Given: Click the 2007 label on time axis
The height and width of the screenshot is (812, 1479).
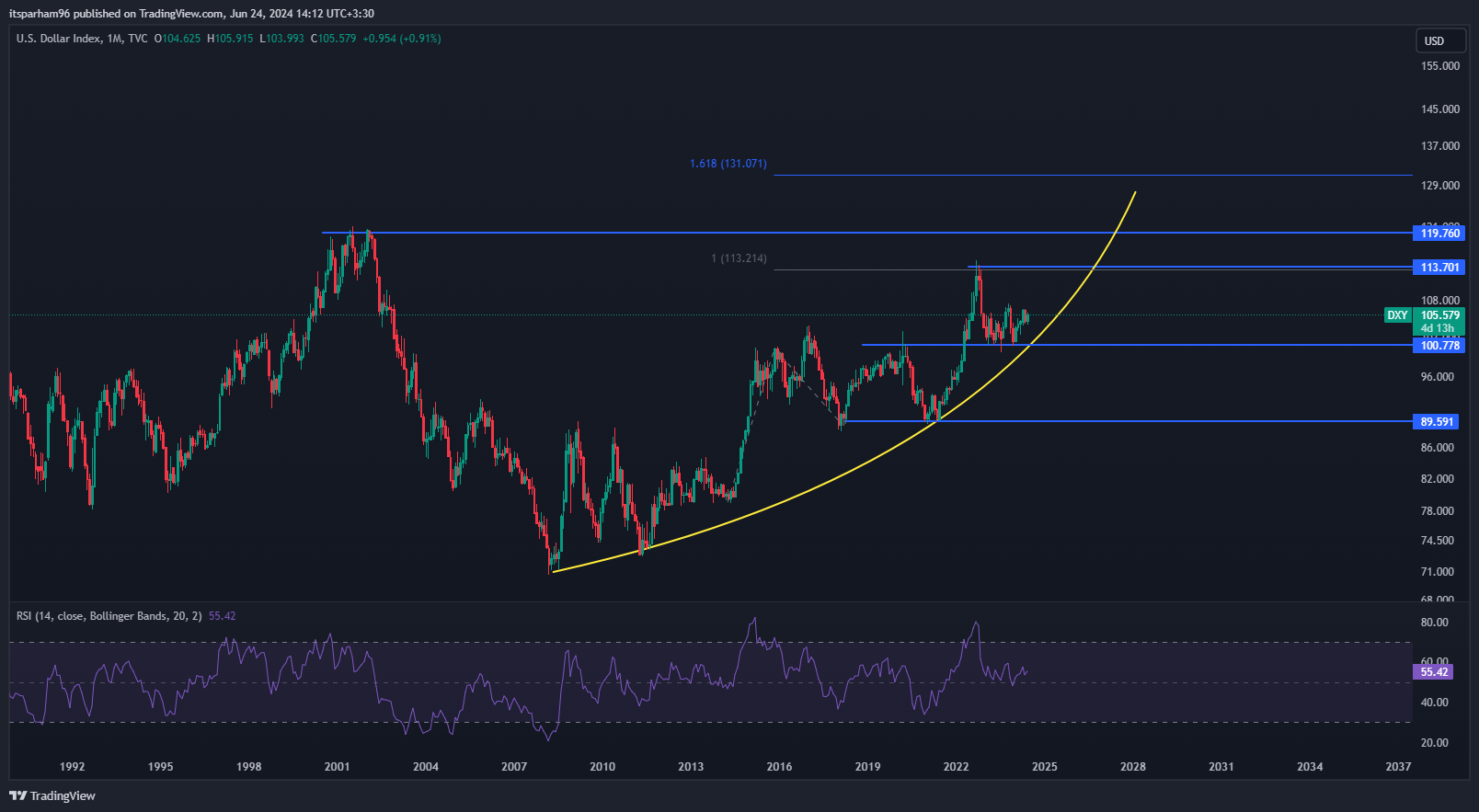Looking at the screenshot, I should [x=514, y=767].
